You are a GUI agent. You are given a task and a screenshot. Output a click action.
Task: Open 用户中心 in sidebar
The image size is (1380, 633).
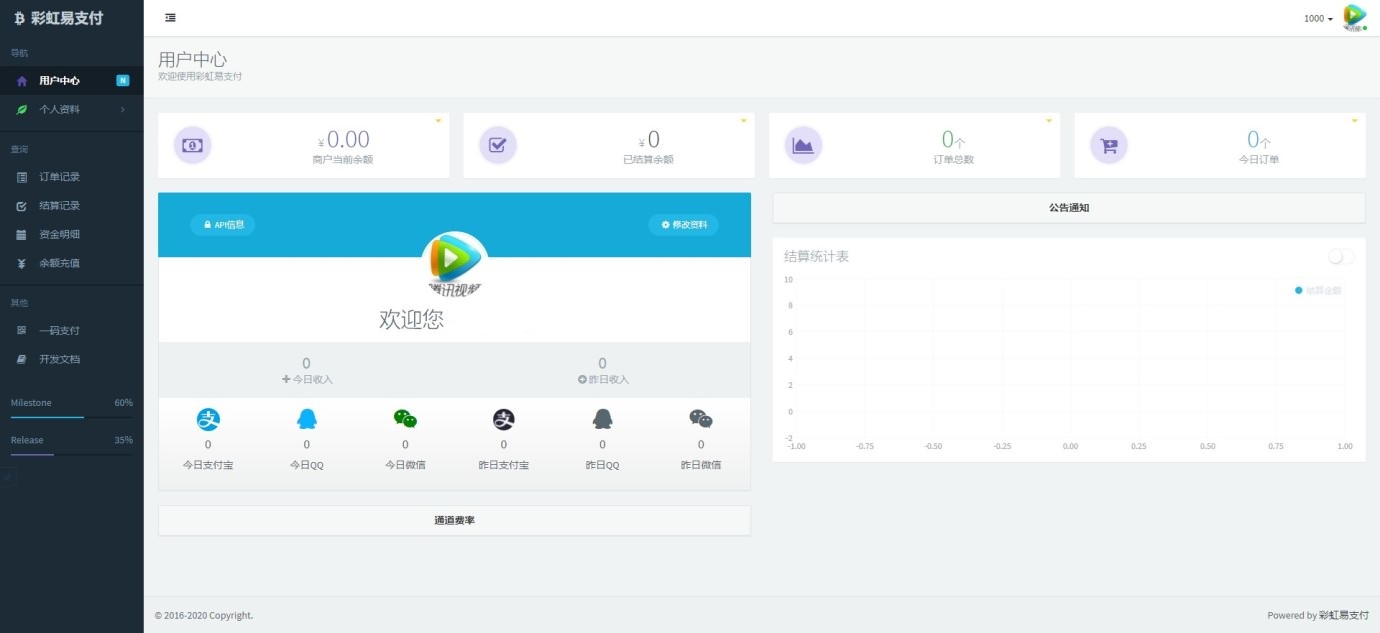click(x=72, y=81)
